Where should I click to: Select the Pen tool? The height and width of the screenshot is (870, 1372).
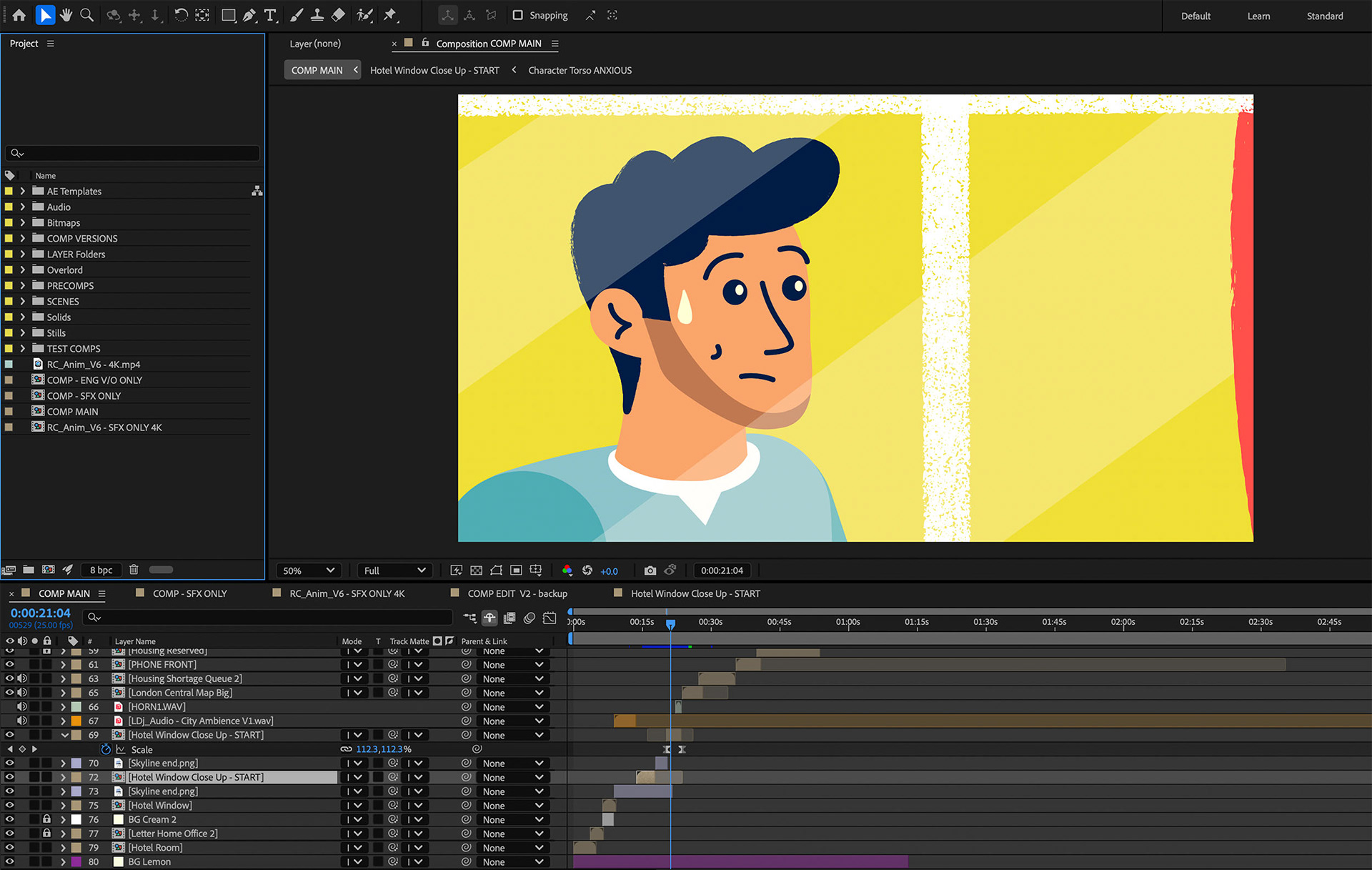[x=249, y=15]
